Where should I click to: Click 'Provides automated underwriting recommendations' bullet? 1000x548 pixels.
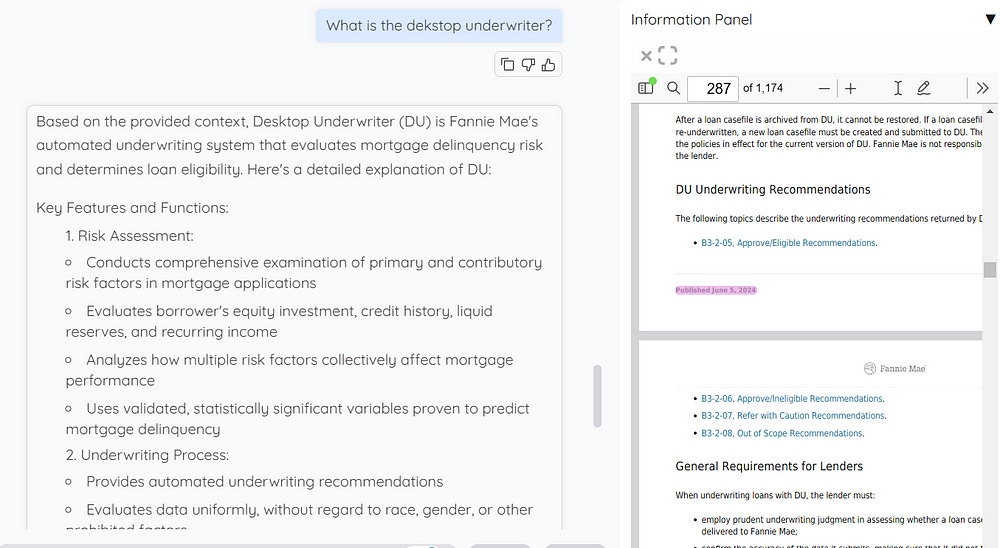(265, 482)
